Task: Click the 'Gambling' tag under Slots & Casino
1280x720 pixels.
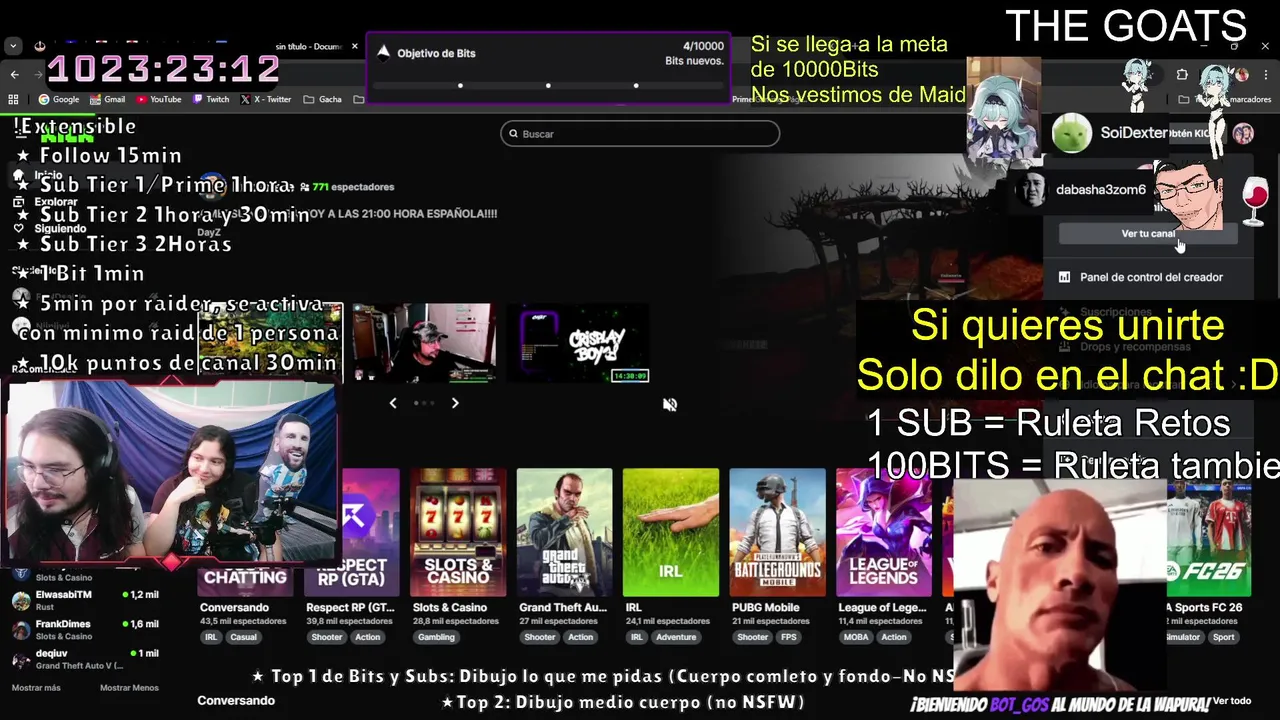Action: pos(436,637)
